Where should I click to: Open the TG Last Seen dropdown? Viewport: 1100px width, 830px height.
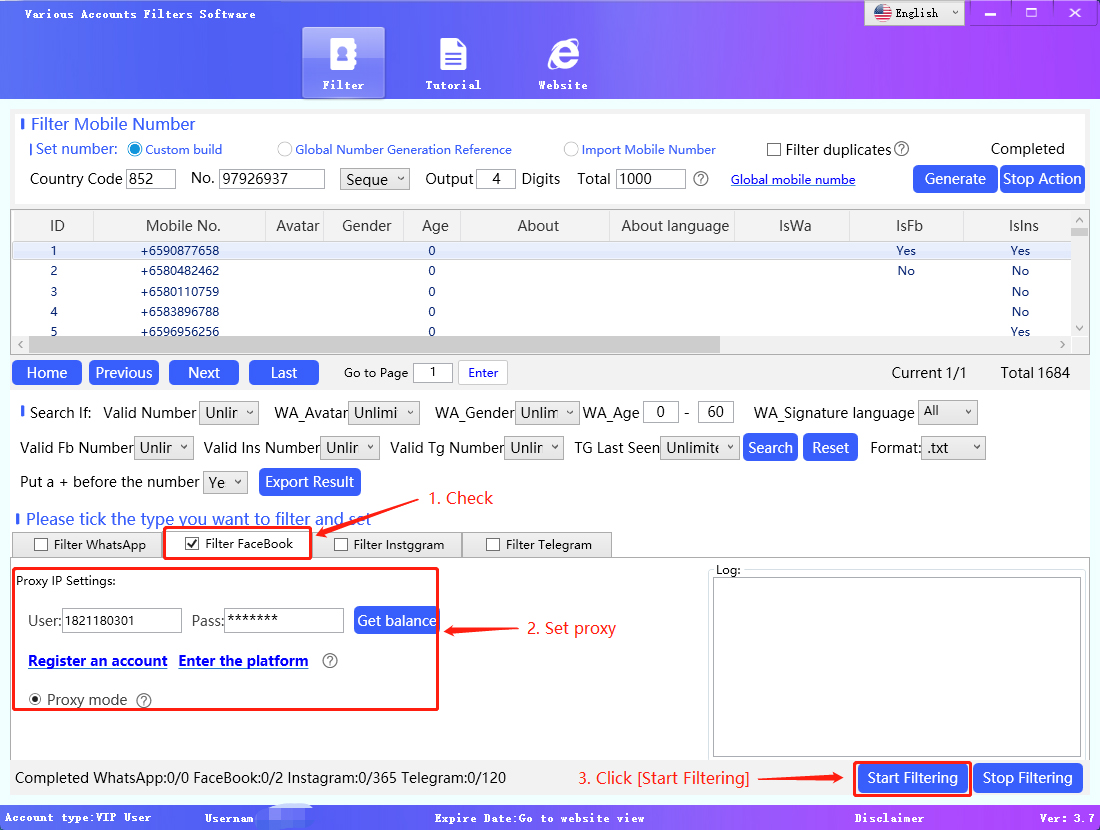(699, 448)
